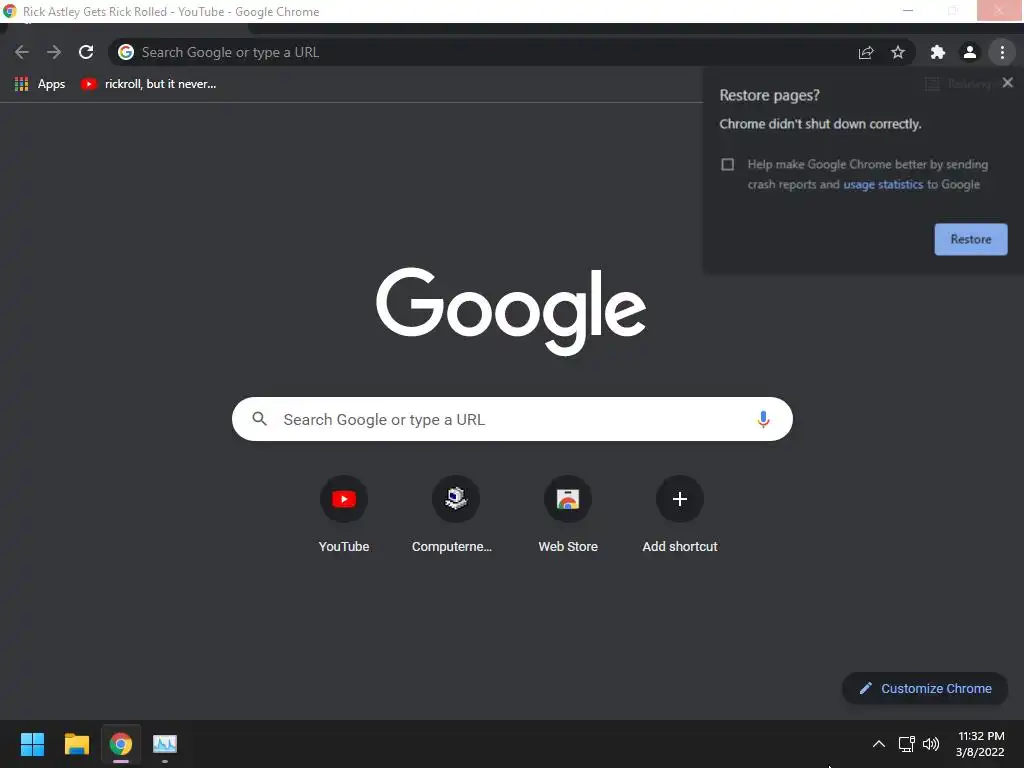This screenshot has width=1024, height=768.
Task: Open the usage statistics link
Action: tap(883, 185)
